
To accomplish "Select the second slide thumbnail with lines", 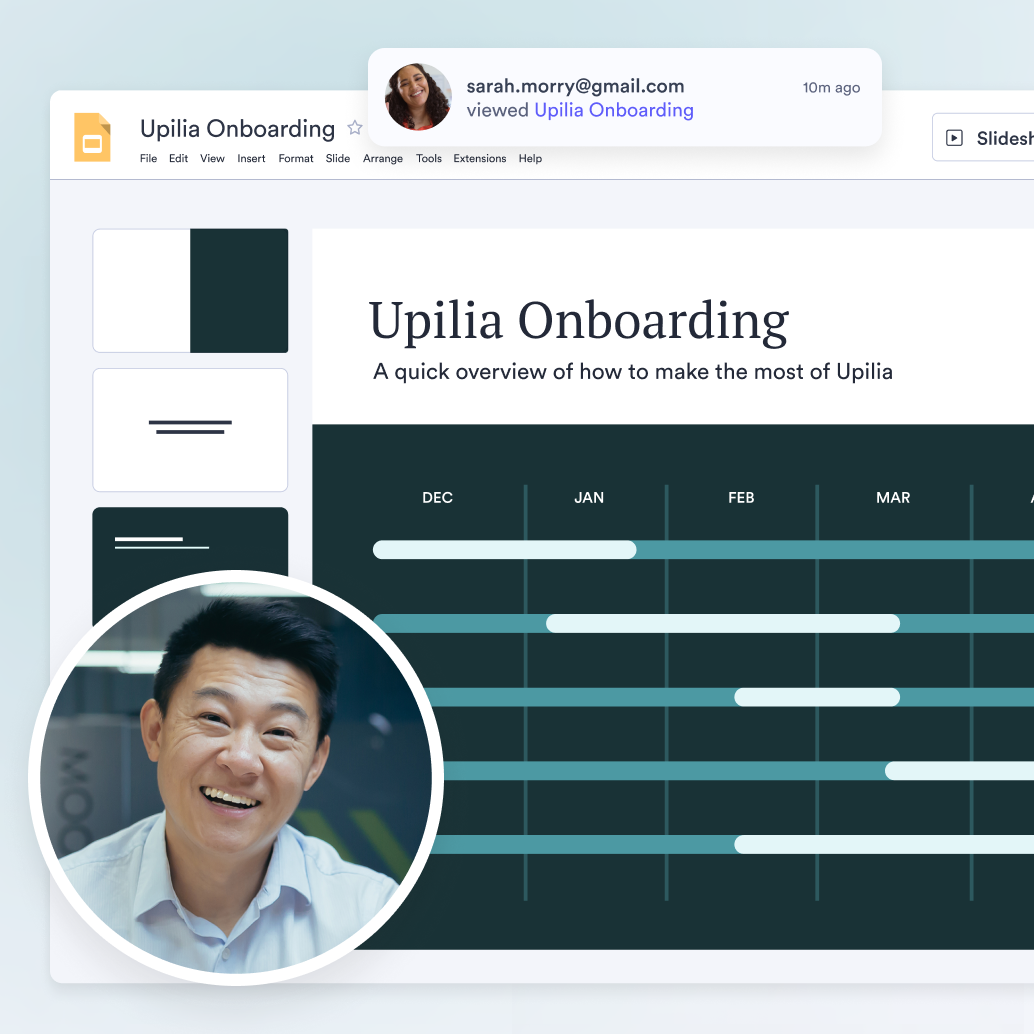I will (x=191, y=430).
